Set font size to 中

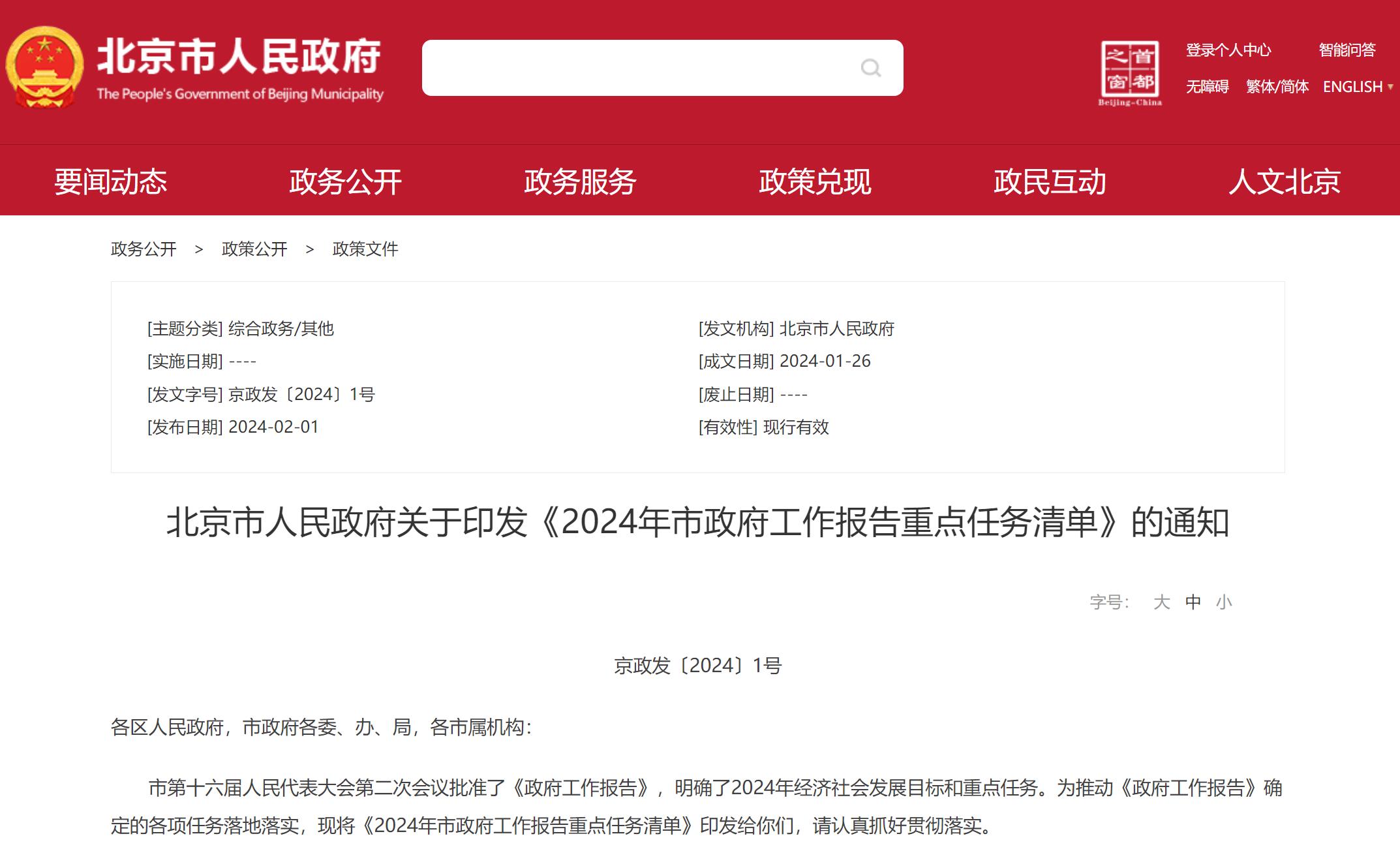coord(1193,602)
